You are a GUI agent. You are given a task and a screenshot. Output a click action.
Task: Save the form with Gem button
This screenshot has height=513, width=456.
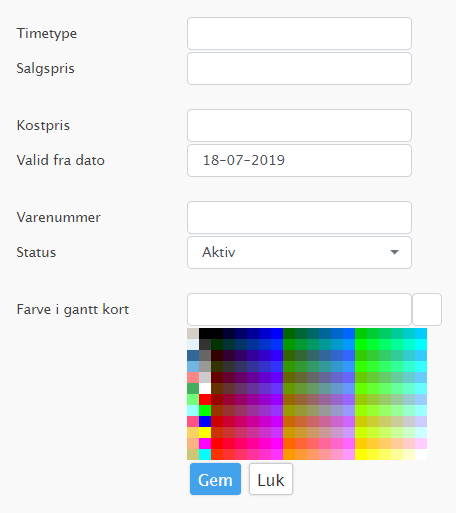(215, 479)
